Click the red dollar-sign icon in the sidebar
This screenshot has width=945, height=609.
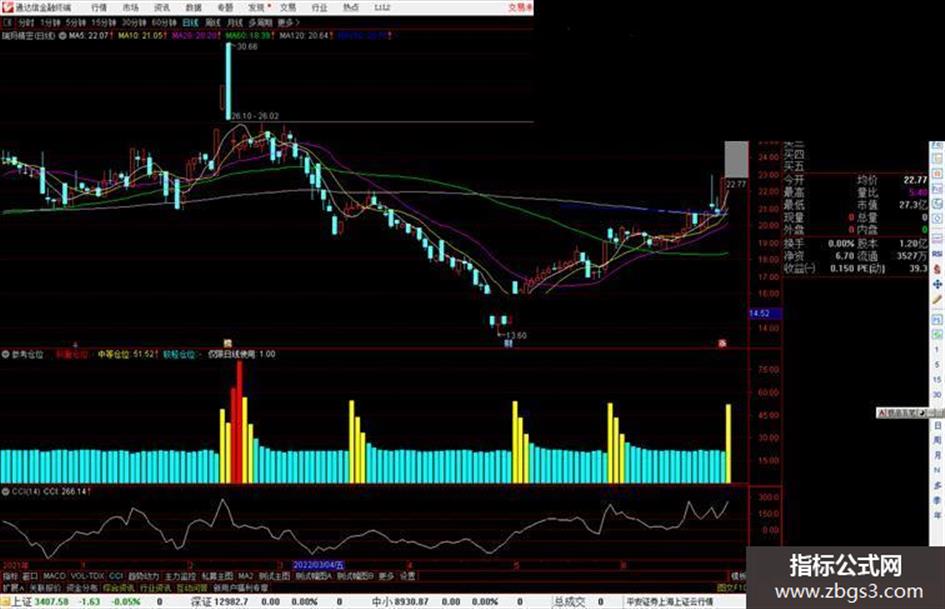pos(938,269)
